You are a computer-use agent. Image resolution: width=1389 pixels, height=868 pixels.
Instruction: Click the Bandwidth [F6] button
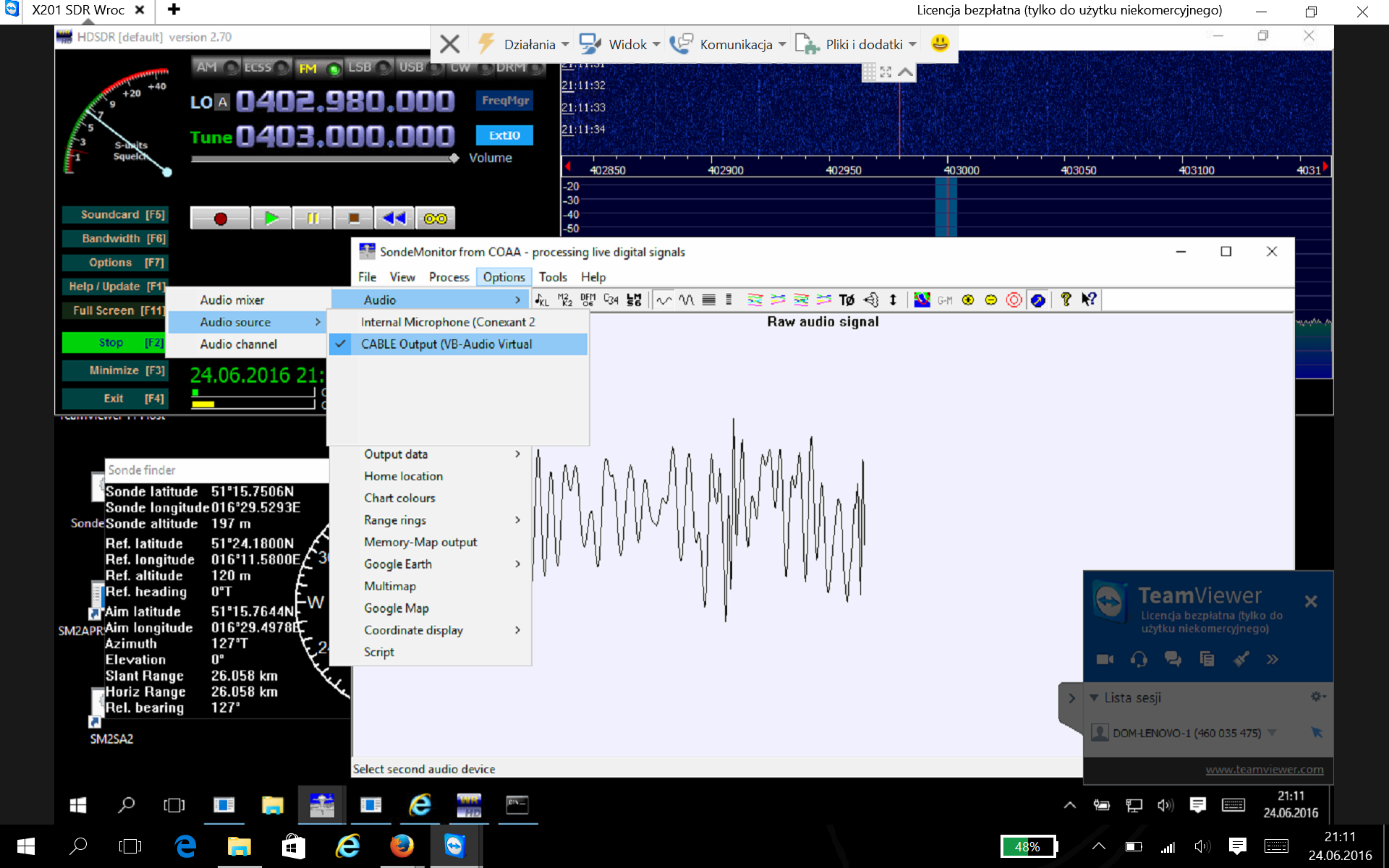coord(114,239)
